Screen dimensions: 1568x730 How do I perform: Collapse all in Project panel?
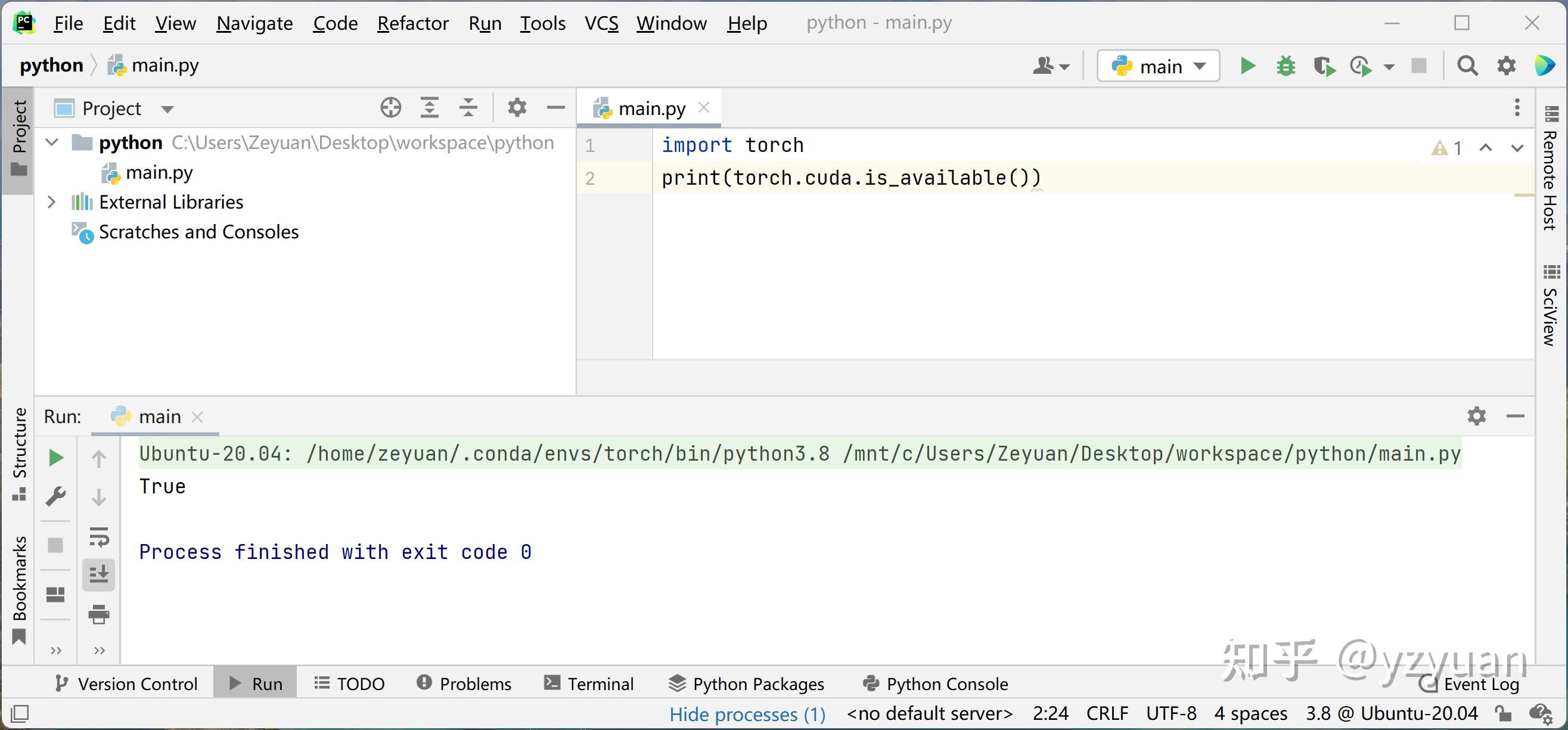click(468, 108)
